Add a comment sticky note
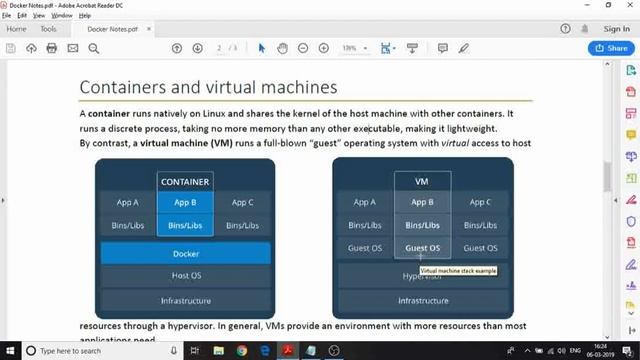Viewport: 640px width, 360px height. (x=442, y=49)
